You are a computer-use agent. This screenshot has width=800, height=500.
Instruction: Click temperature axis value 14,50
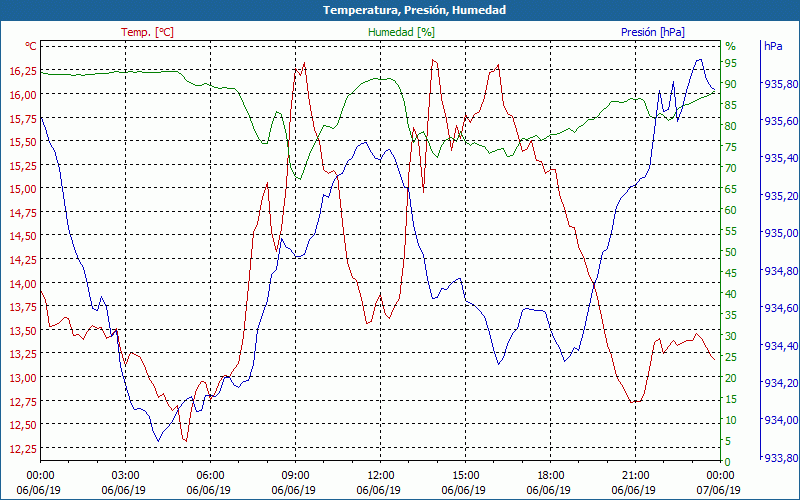[x=23, y=236]
